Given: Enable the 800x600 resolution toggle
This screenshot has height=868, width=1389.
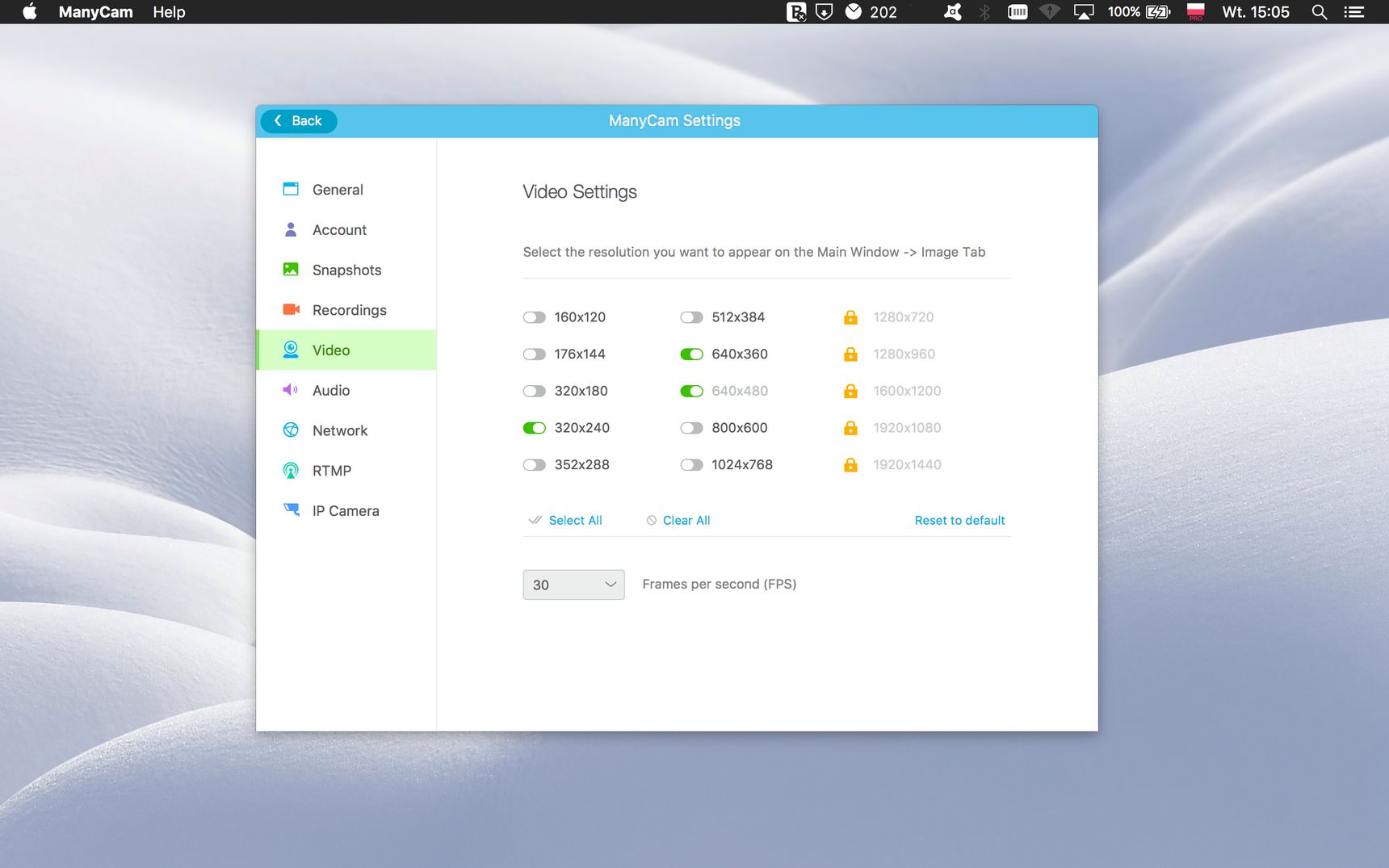Looking at the screenshot, I should click(x=691, y=428).
